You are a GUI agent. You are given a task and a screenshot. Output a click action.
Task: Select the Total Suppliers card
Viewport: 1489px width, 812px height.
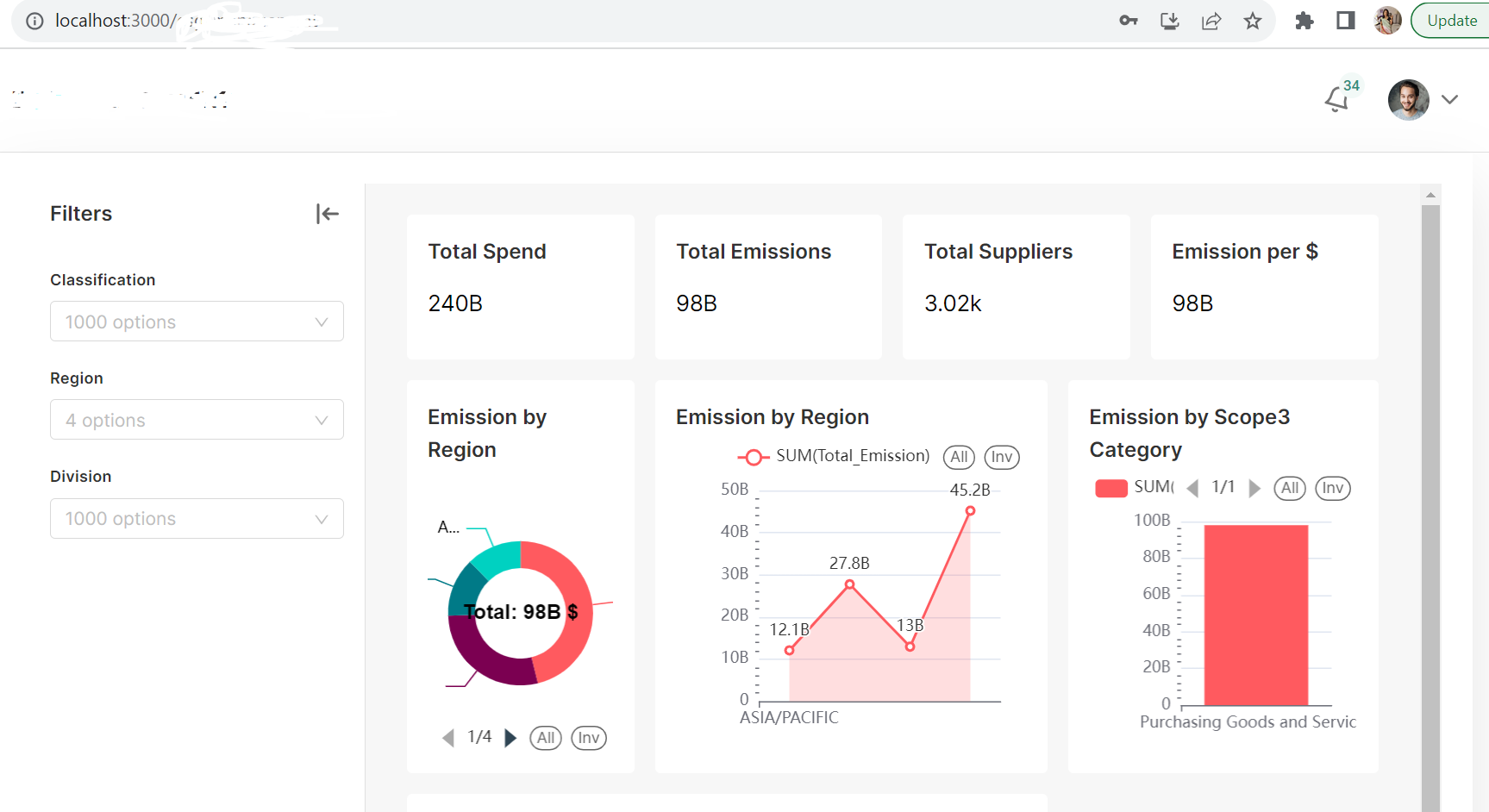1015,287
